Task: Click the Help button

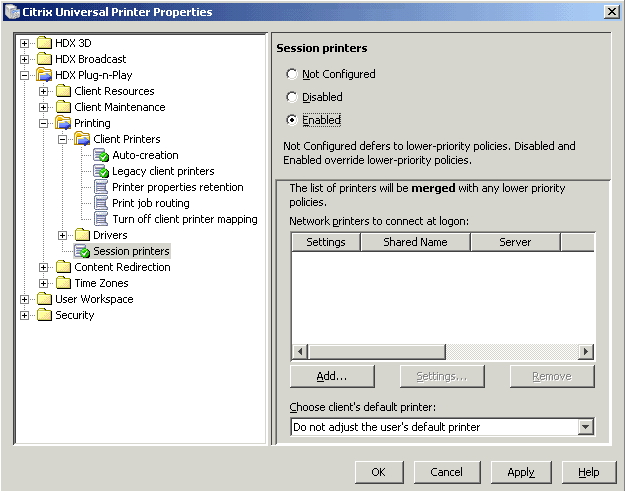Action: 589,472
